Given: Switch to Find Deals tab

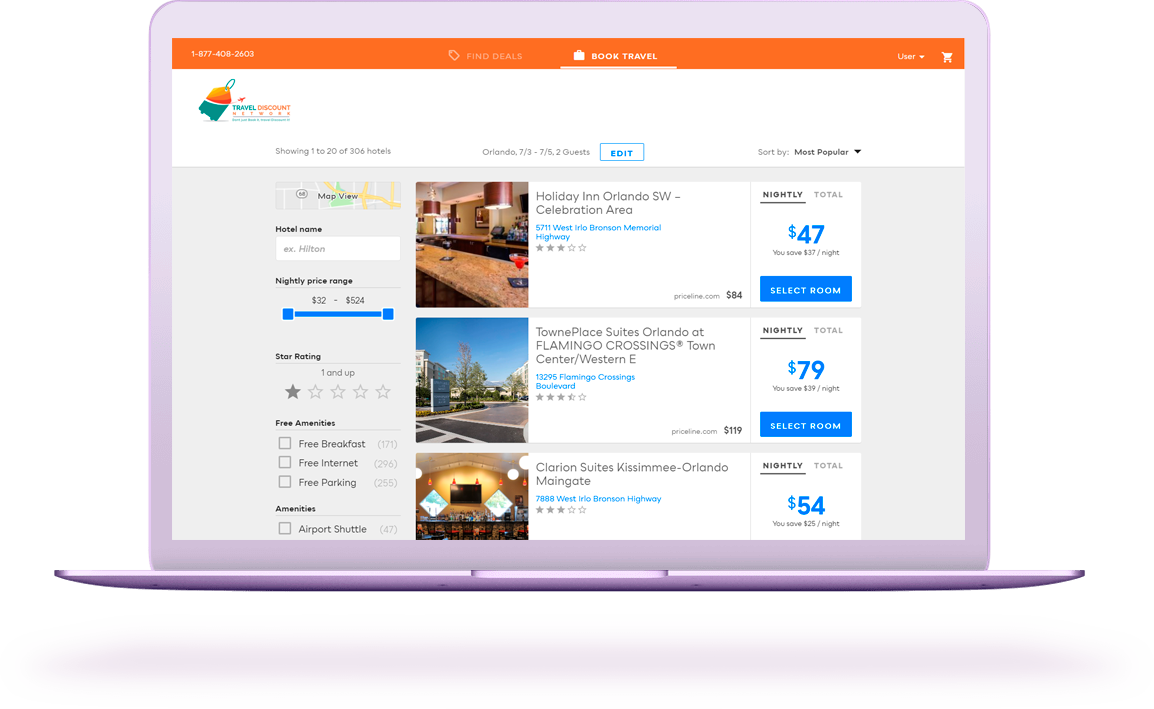Looking at the screenshot, I should tap(486, 55).
